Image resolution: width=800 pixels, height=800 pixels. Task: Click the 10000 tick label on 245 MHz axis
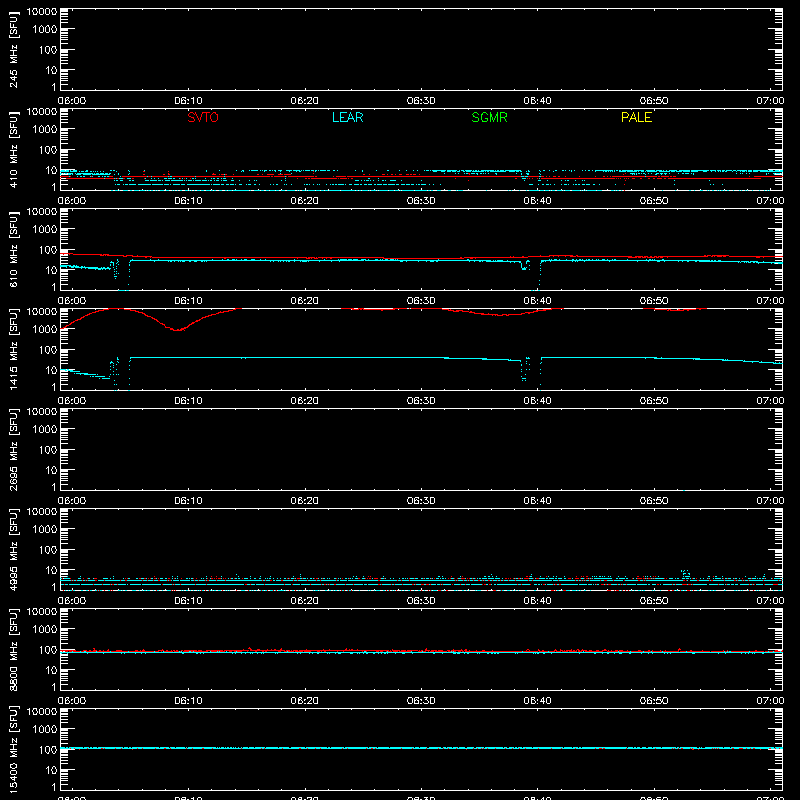42,12
